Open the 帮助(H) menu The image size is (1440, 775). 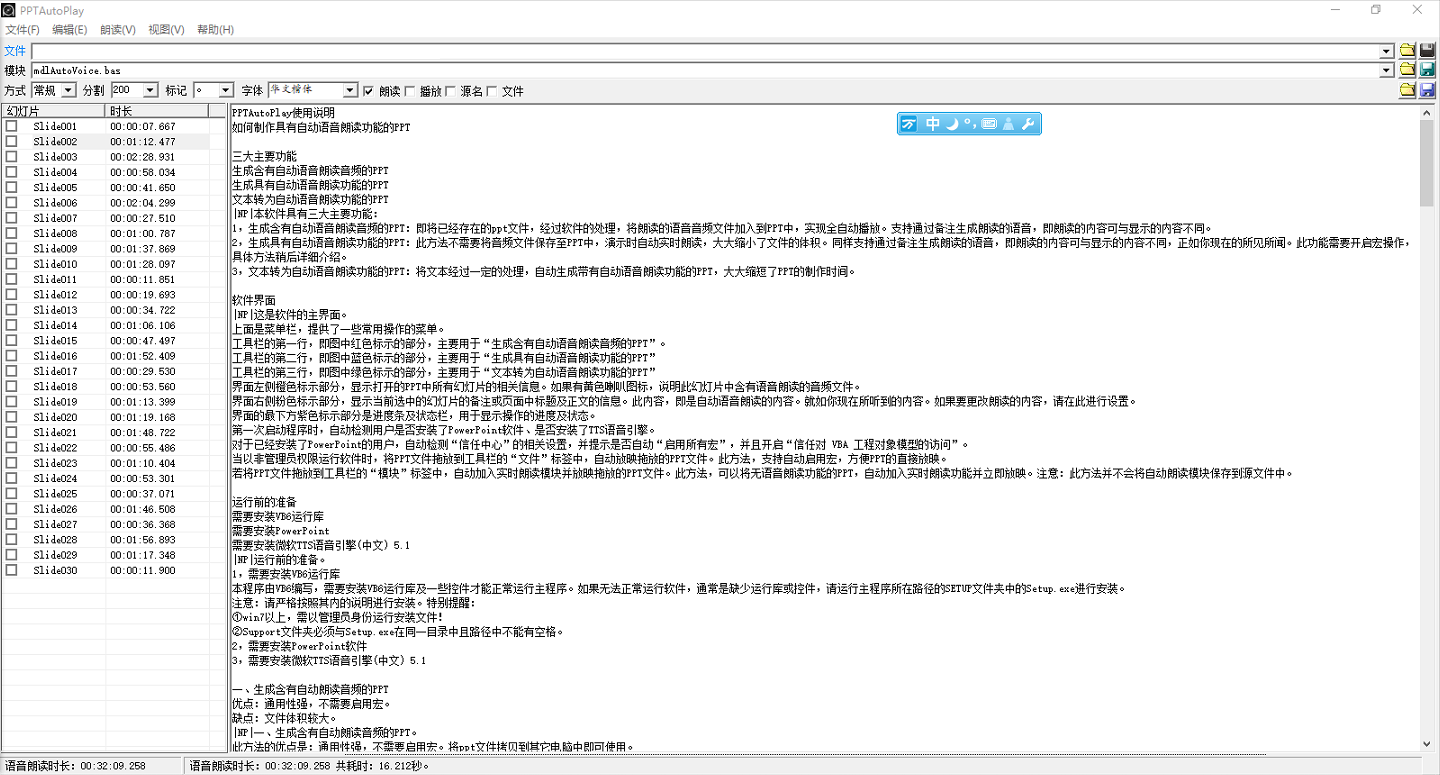point(215,29)
